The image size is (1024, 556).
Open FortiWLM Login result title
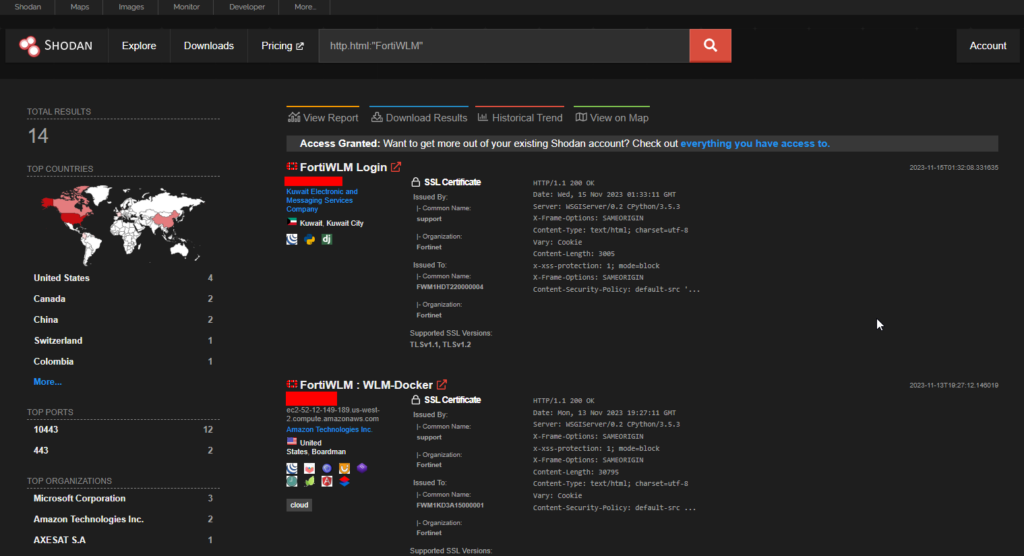(343, 167)
